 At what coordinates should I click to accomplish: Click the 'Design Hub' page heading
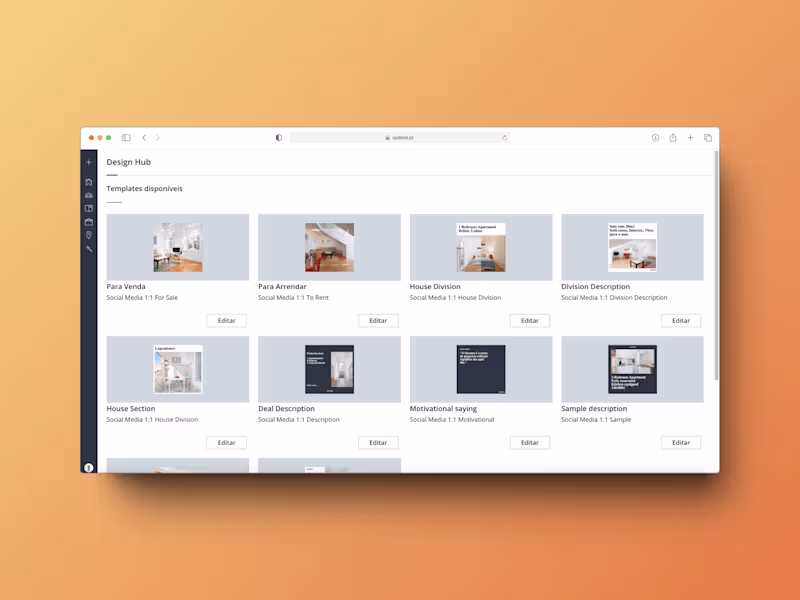coord(129,162)
